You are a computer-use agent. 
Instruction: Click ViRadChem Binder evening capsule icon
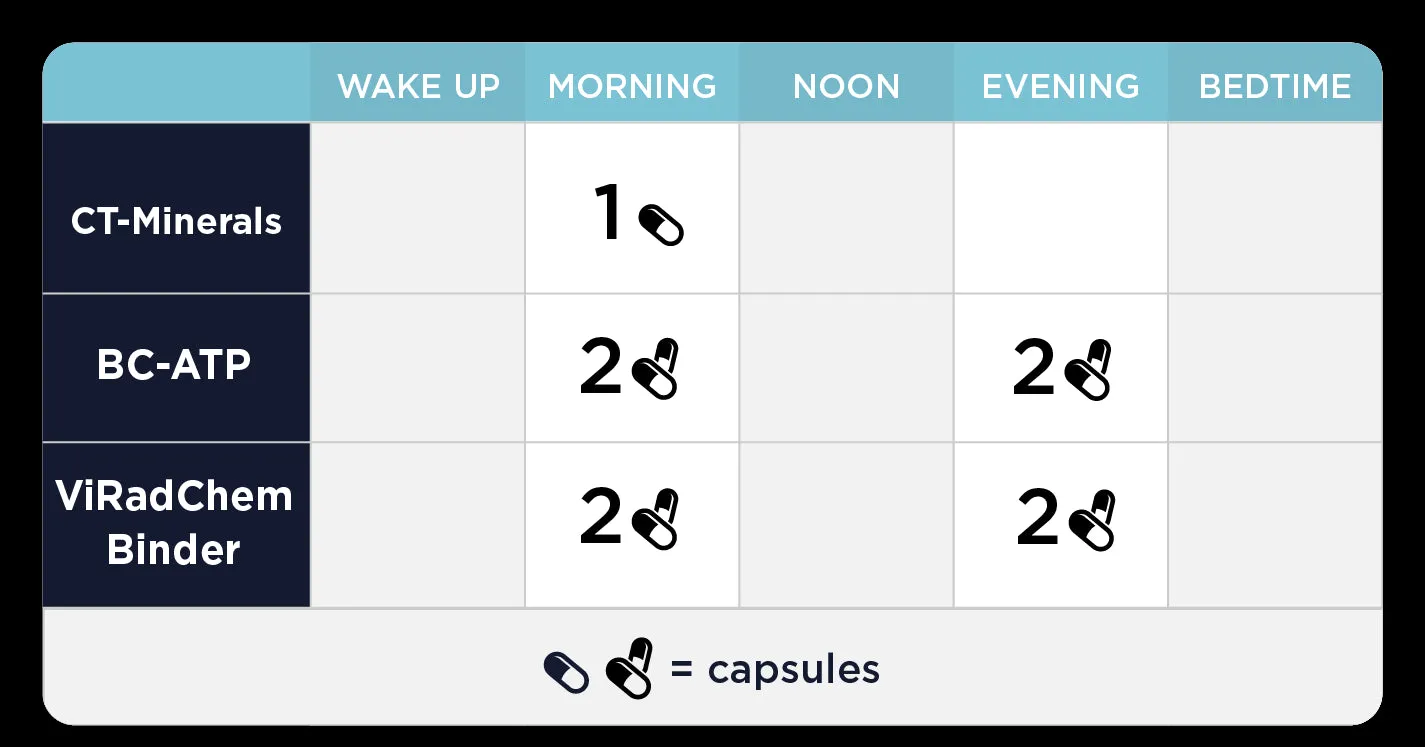click(1092, 518)
